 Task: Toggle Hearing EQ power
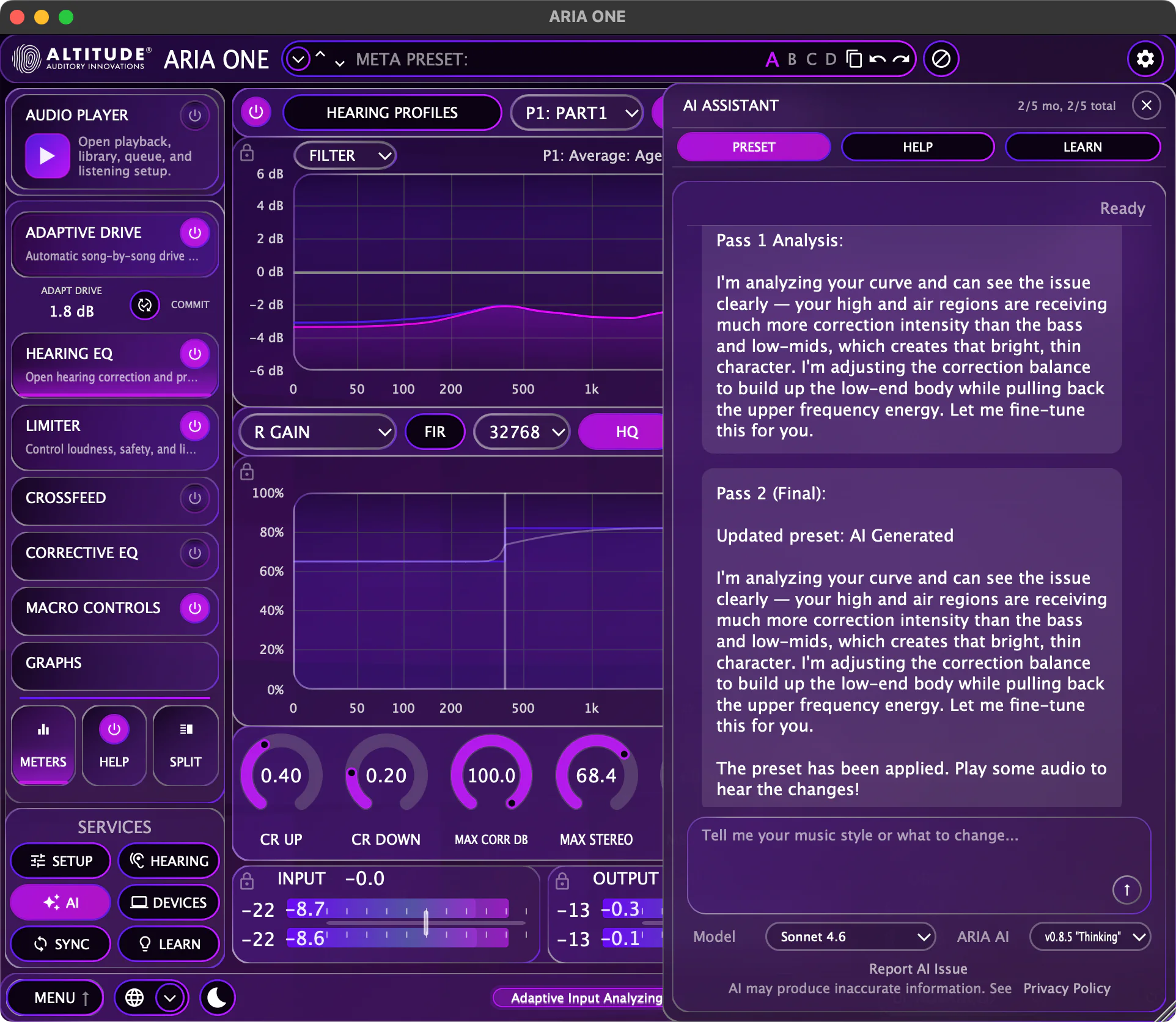[x=195, y=353]
